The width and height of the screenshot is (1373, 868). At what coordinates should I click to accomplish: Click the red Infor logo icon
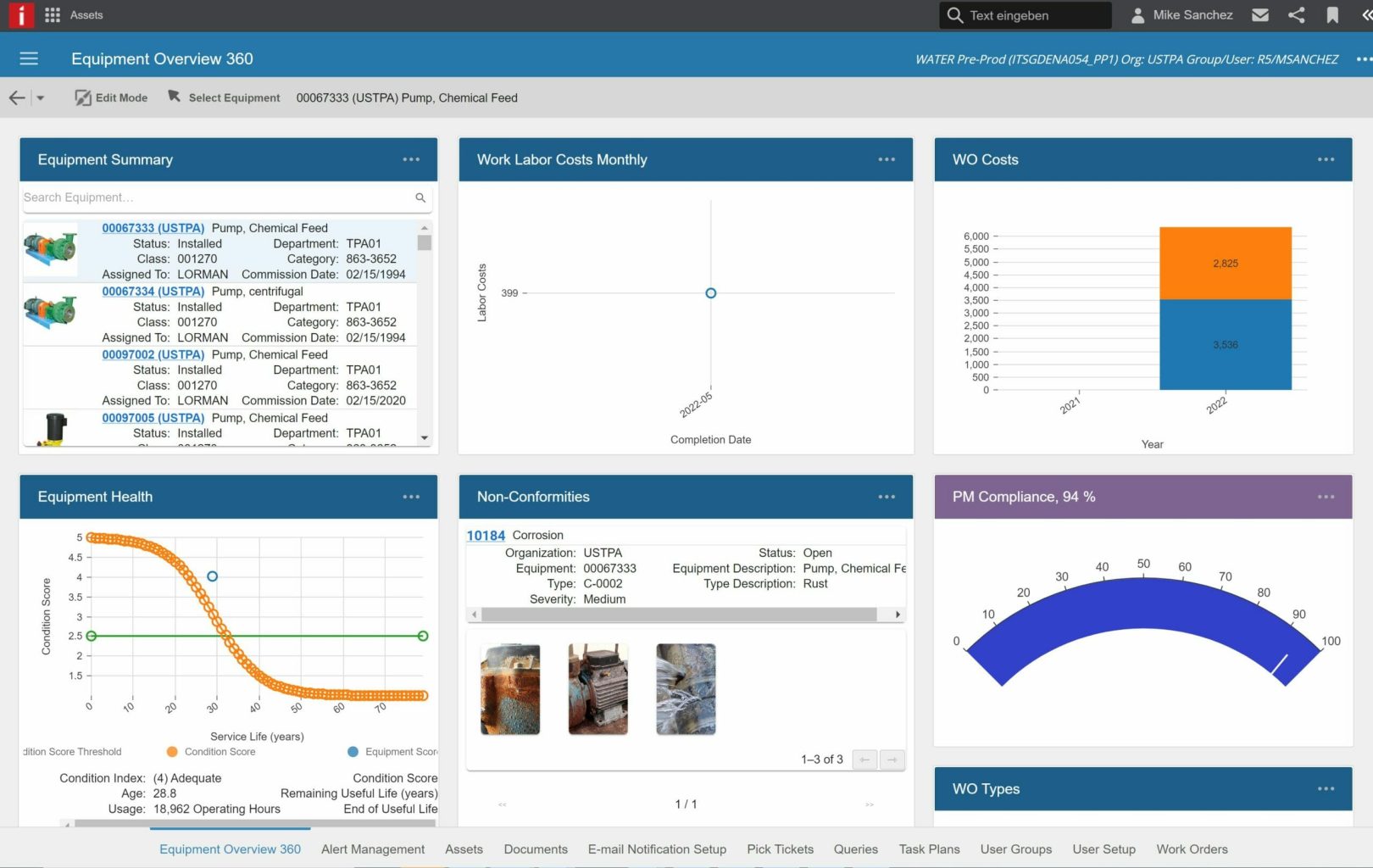point(21,14)
